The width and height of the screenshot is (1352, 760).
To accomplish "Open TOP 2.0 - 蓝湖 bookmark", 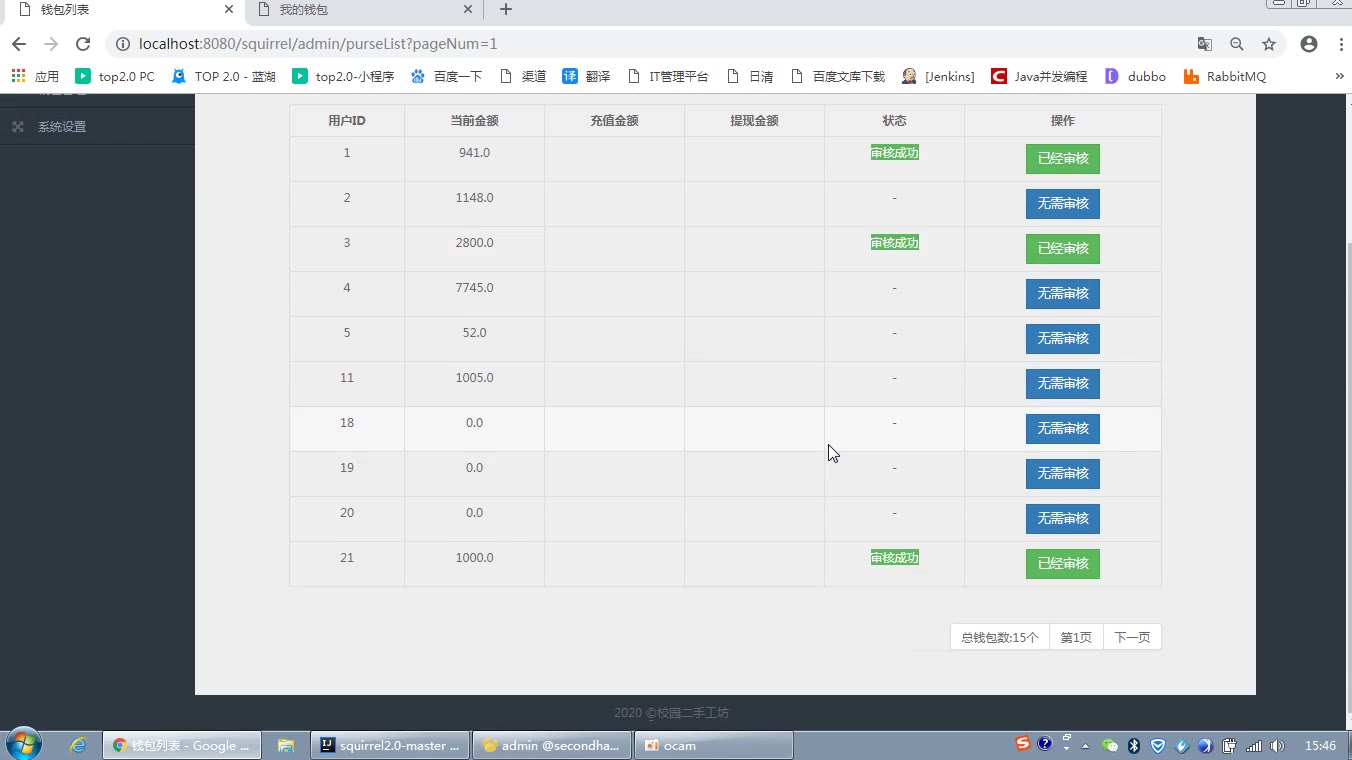I will pyautogui.click(x=224, y=76).
